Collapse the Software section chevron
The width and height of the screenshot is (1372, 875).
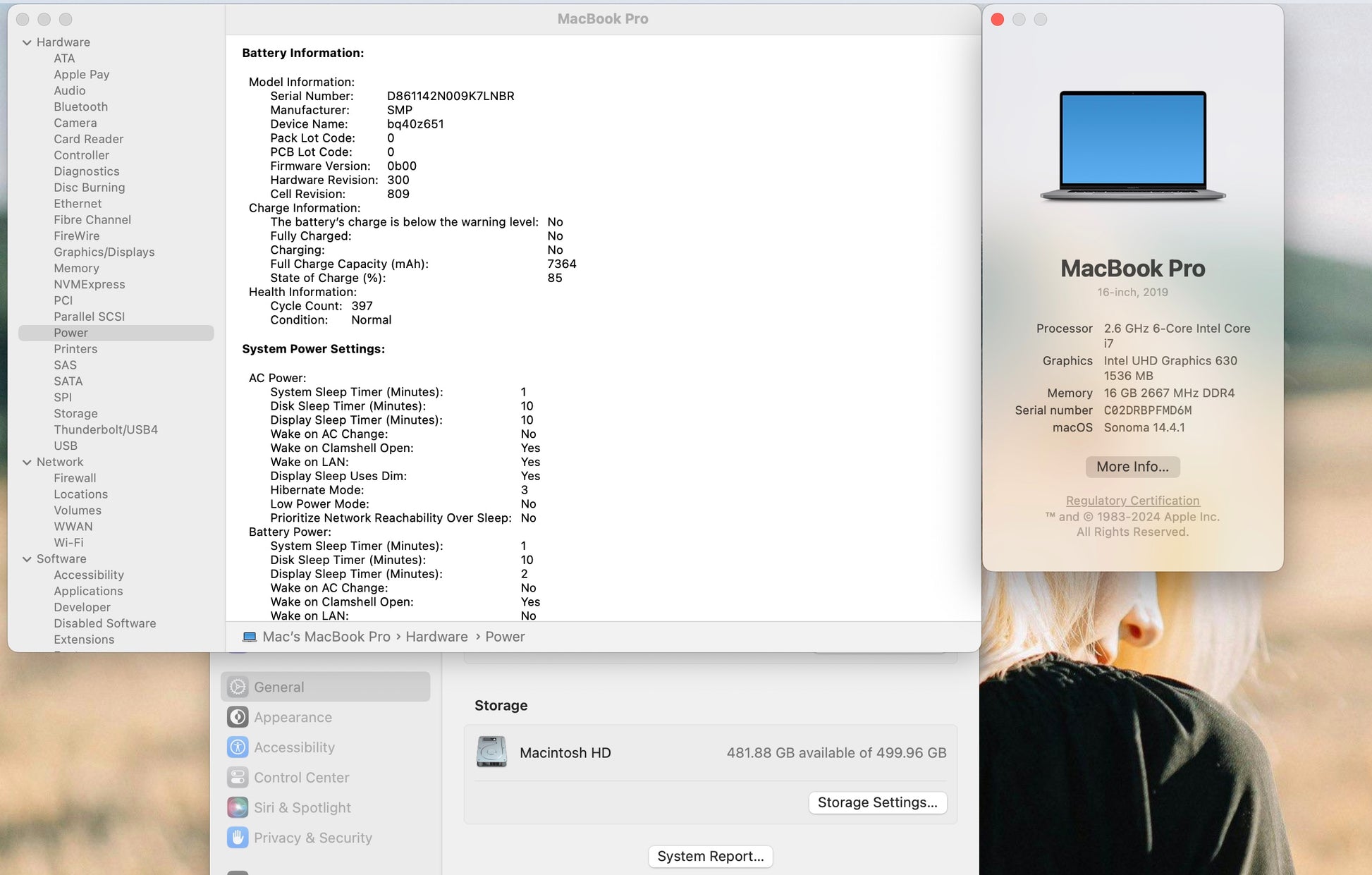pyautogui.click(x=27, y=559)
